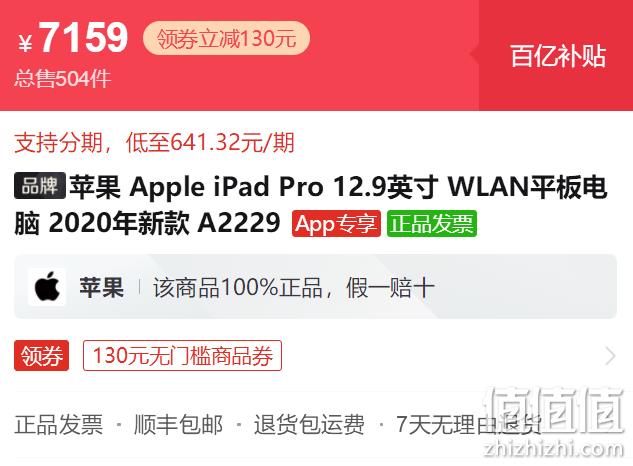633x466 pixels.
Task: Click the green 正品发票 tag
Action: (432, 223)
